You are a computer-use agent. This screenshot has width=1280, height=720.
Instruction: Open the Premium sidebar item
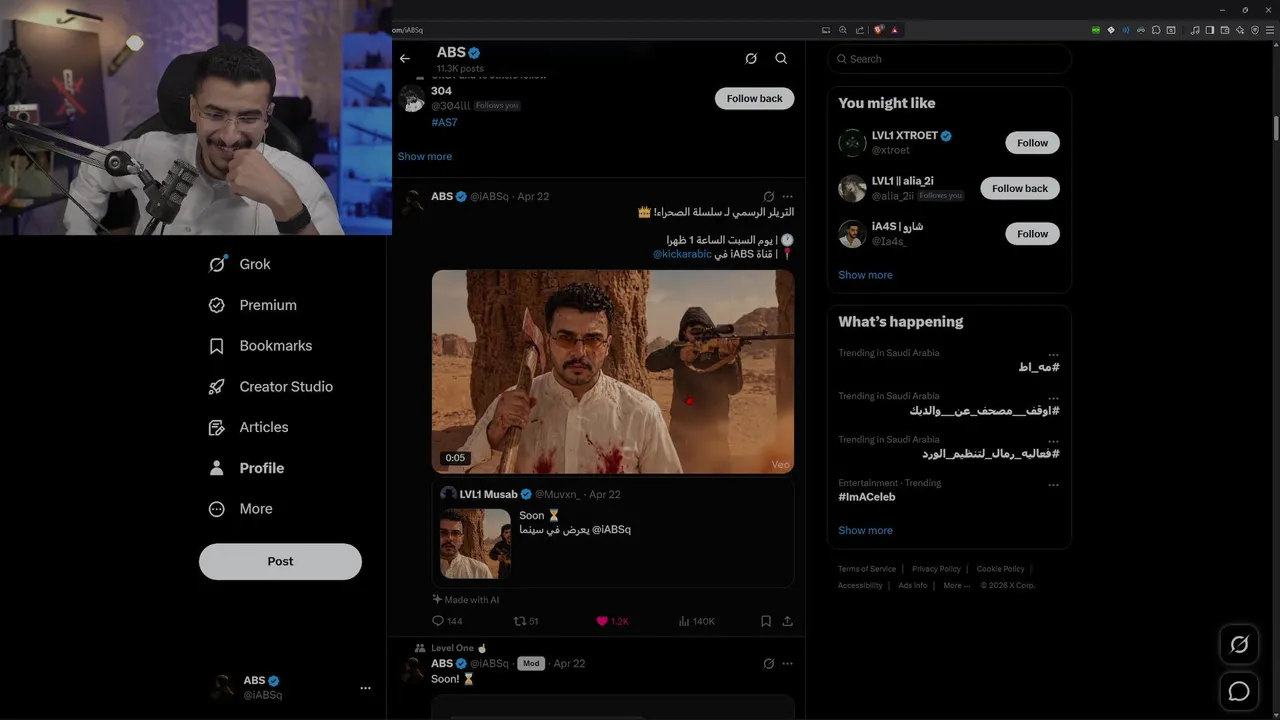(252, 305)
